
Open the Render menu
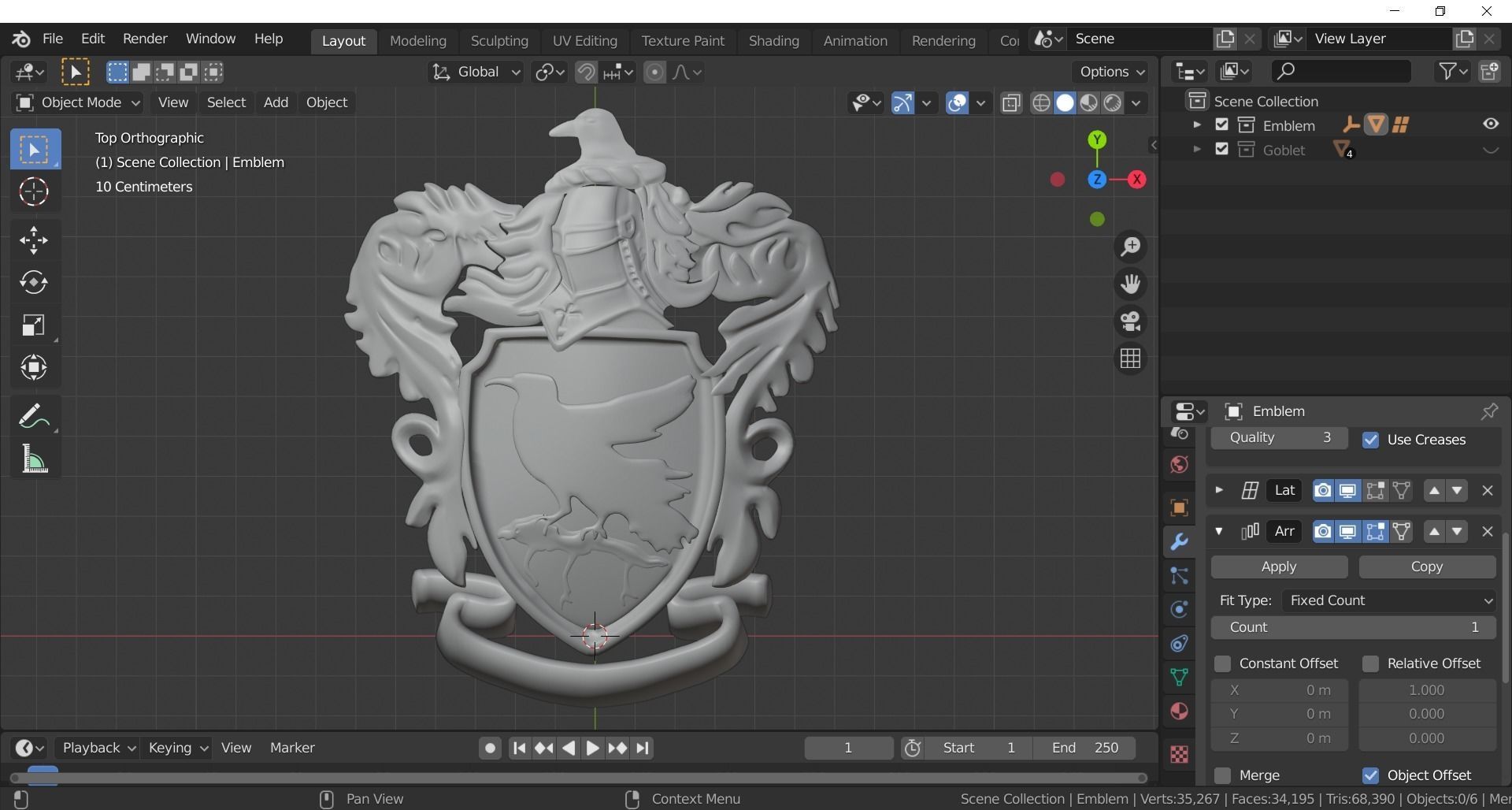pyautogui.click(x=145, y=39)
